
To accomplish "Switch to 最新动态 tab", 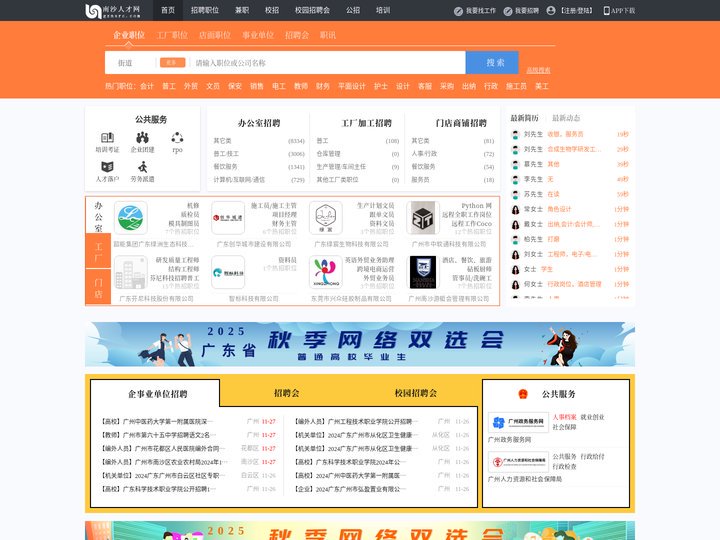I will pyautogui.click(x=566, y=118).
